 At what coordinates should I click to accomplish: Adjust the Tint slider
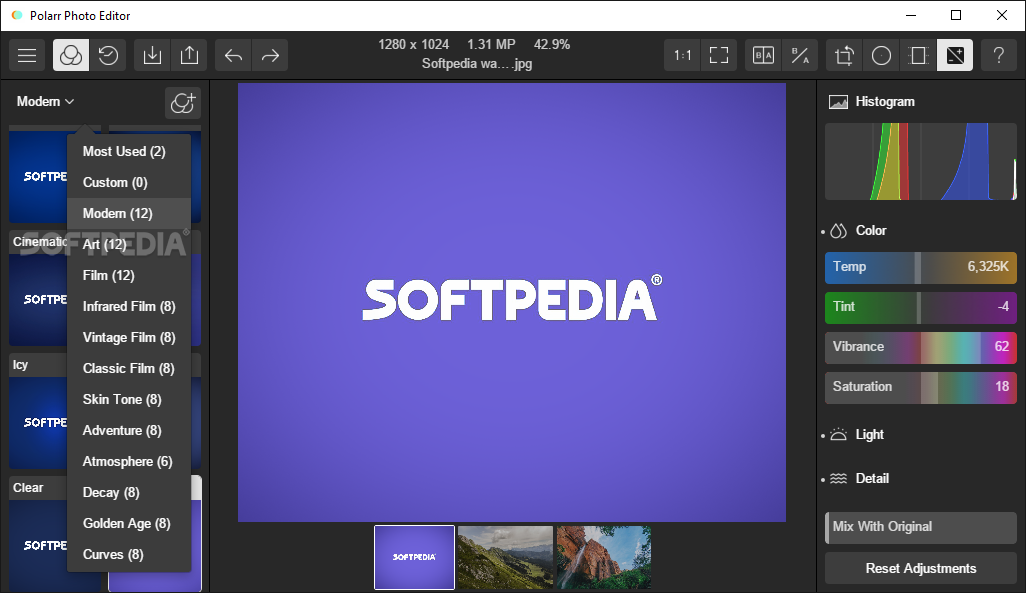click(x=921, y=307)
